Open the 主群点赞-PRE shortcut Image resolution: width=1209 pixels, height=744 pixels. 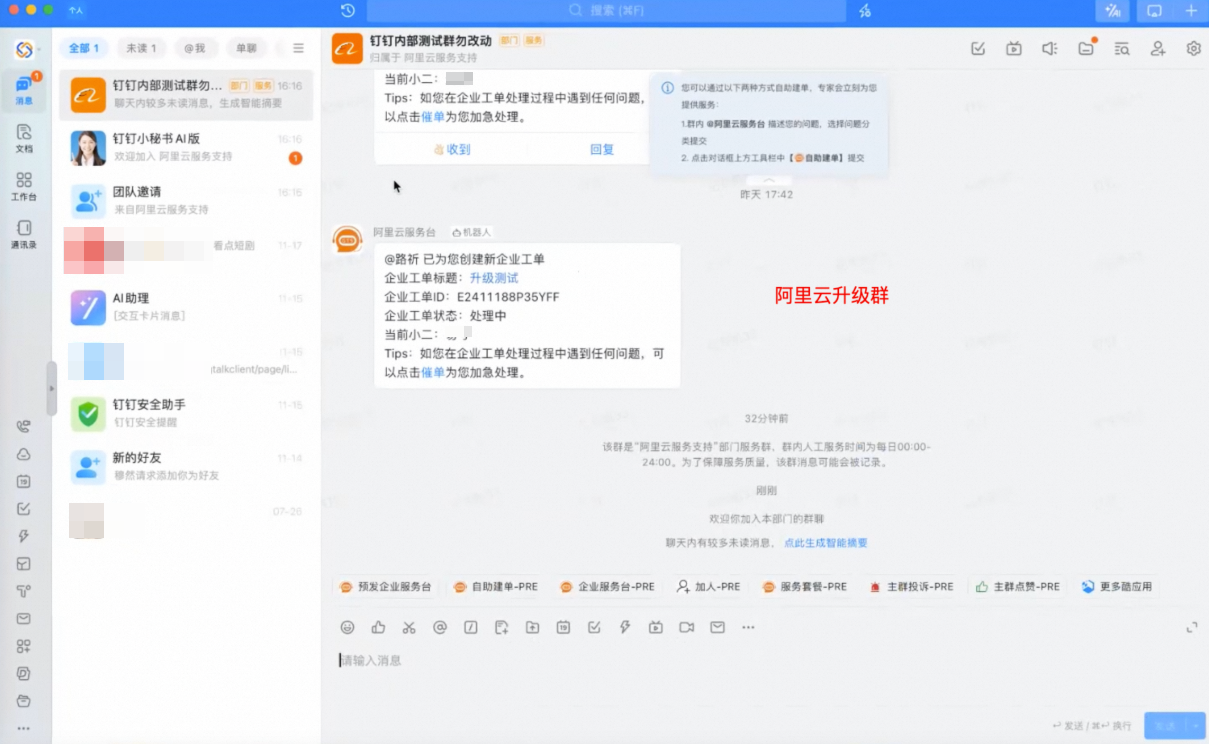[x=1018, y=587]
